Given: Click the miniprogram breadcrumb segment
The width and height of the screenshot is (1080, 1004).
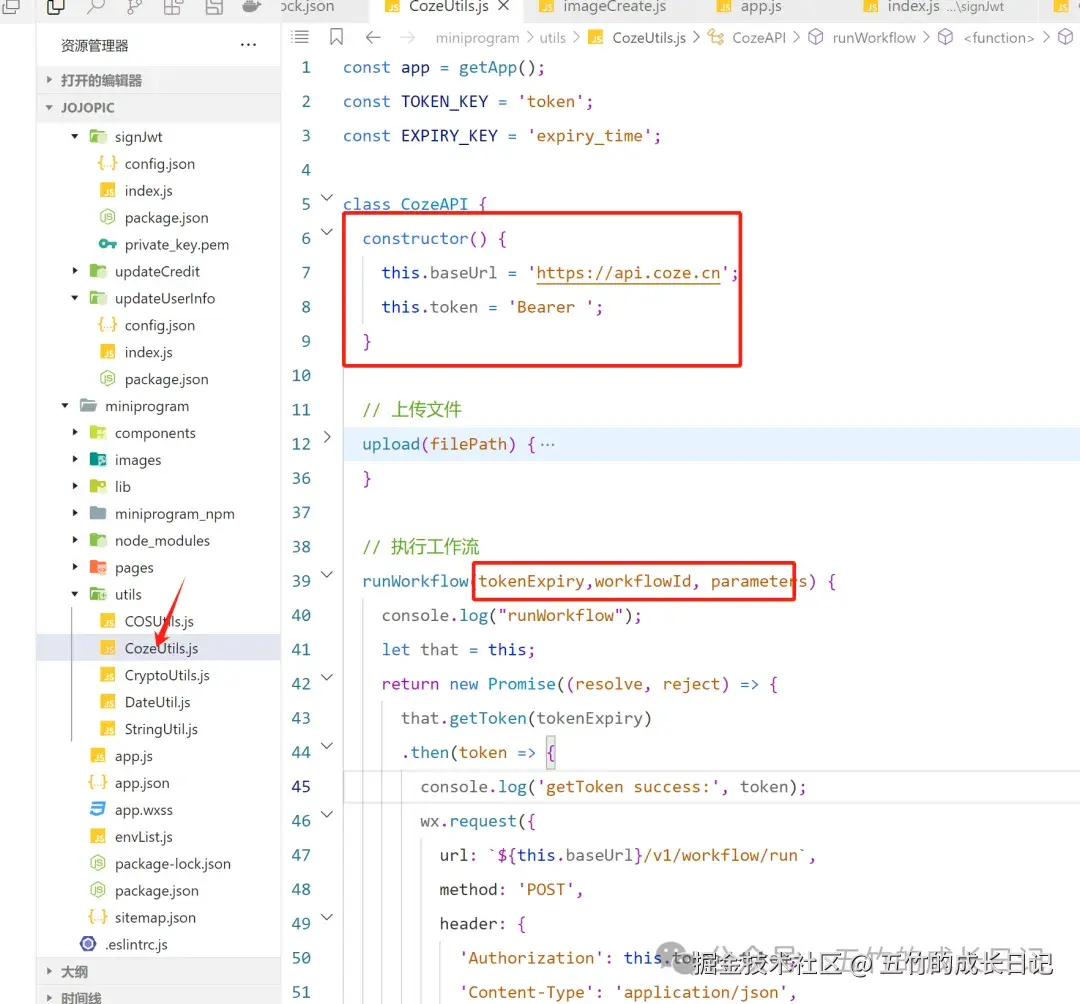Looking at the screenshot, I should coord(477,38).
